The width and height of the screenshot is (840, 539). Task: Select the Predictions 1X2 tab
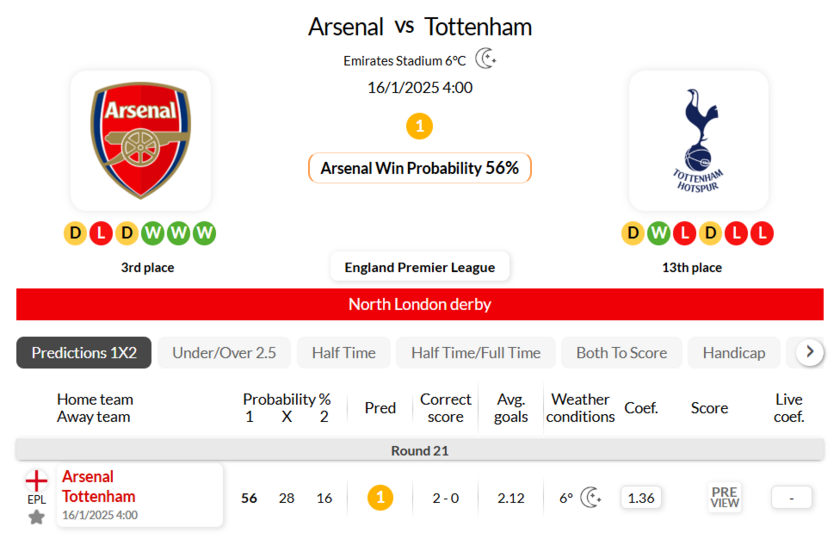point(84,353)
